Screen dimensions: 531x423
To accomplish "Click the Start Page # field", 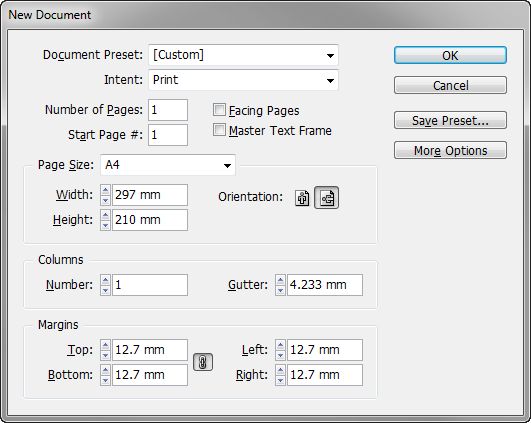I will tap(168, 135).
